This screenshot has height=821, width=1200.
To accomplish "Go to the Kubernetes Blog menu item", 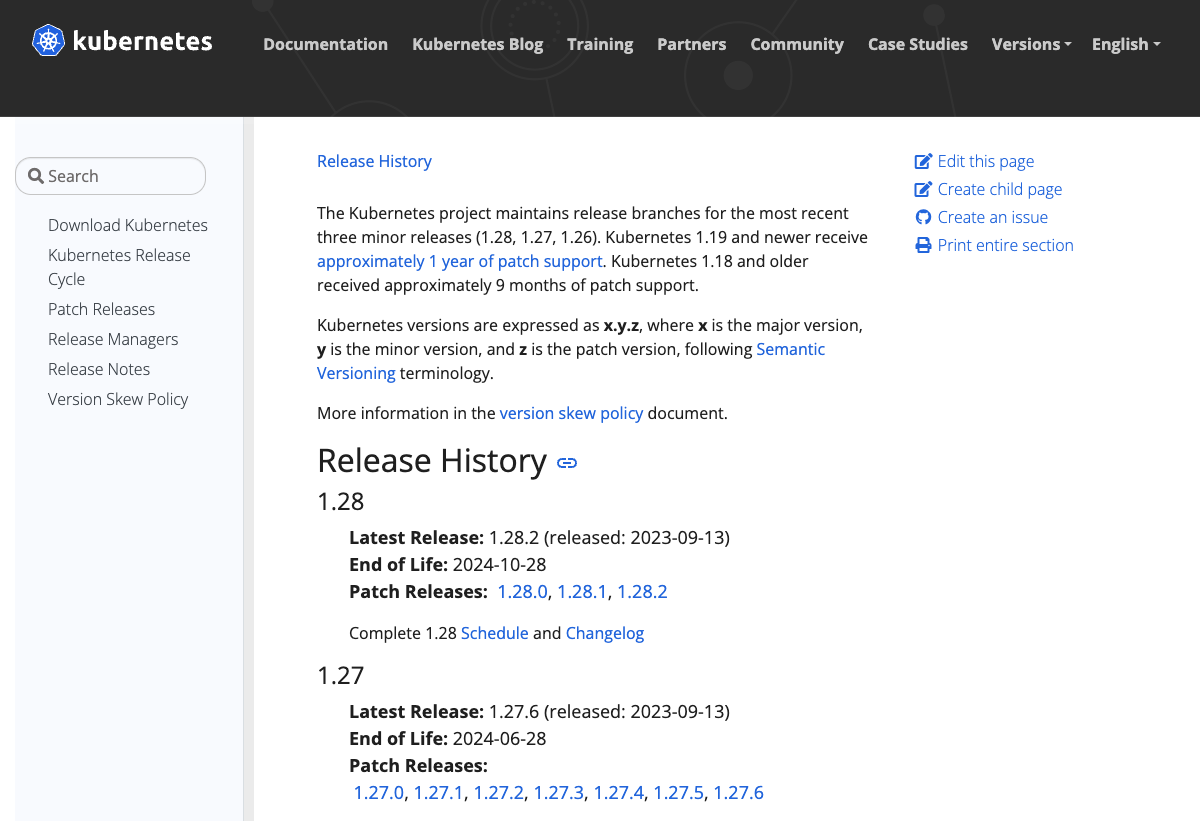I will click(x=477, y=44).
